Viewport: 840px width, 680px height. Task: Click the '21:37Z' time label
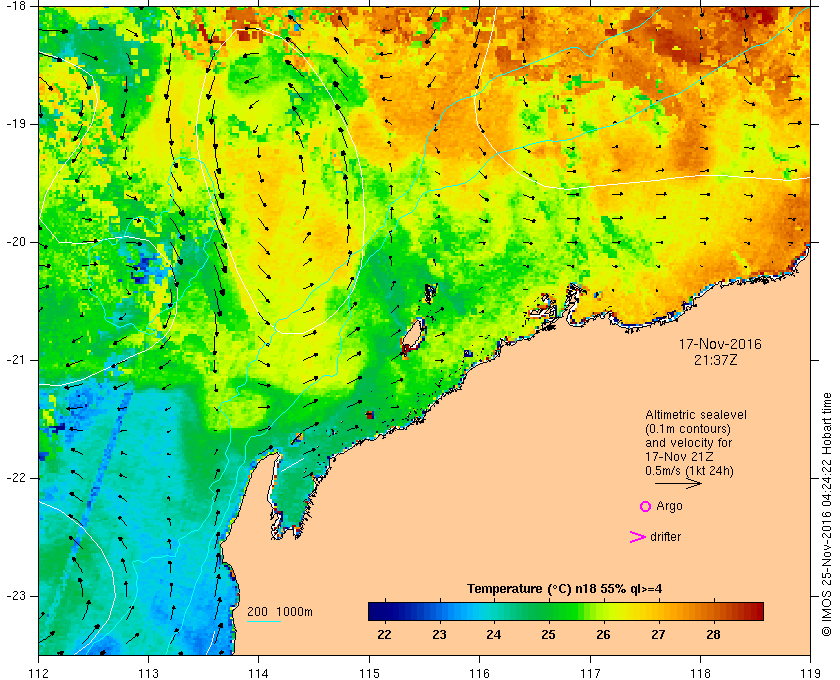716,360
